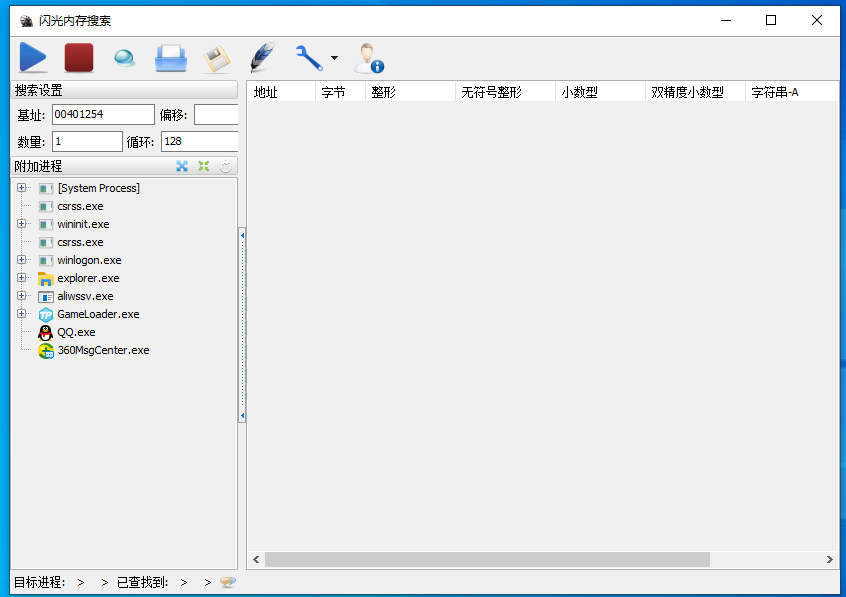
Task: Click the 整形 column header
Action: pos(411,92)
